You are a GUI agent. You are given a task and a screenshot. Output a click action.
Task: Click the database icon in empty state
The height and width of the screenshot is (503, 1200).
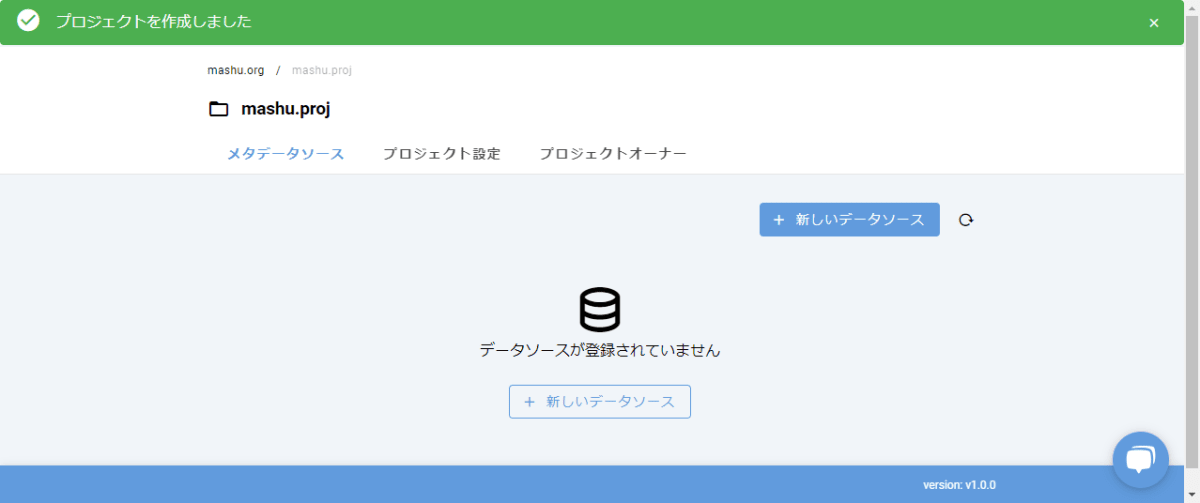tap(600, 310)
